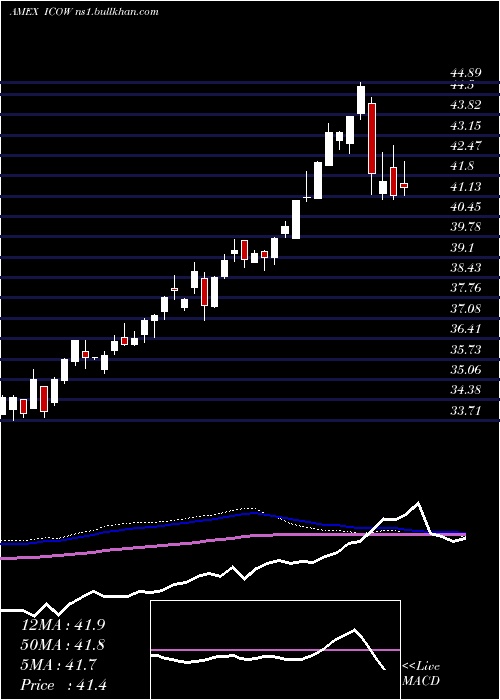
Task: Click the '<<Live MACD' label
Action: pyautogui.click(x=421, y=673)
